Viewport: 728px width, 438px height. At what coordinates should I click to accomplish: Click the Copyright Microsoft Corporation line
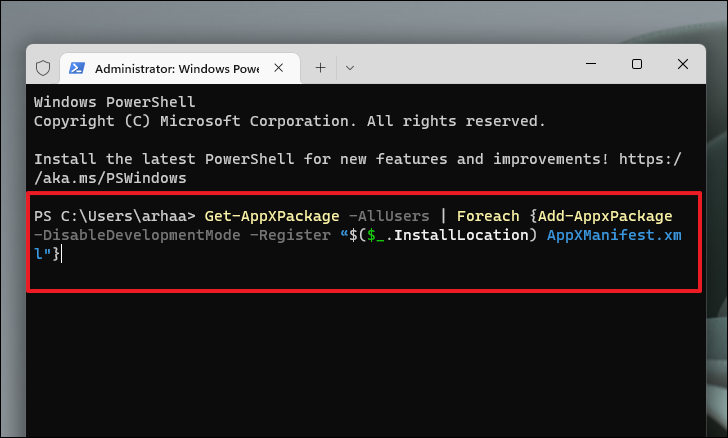[289, 121]
